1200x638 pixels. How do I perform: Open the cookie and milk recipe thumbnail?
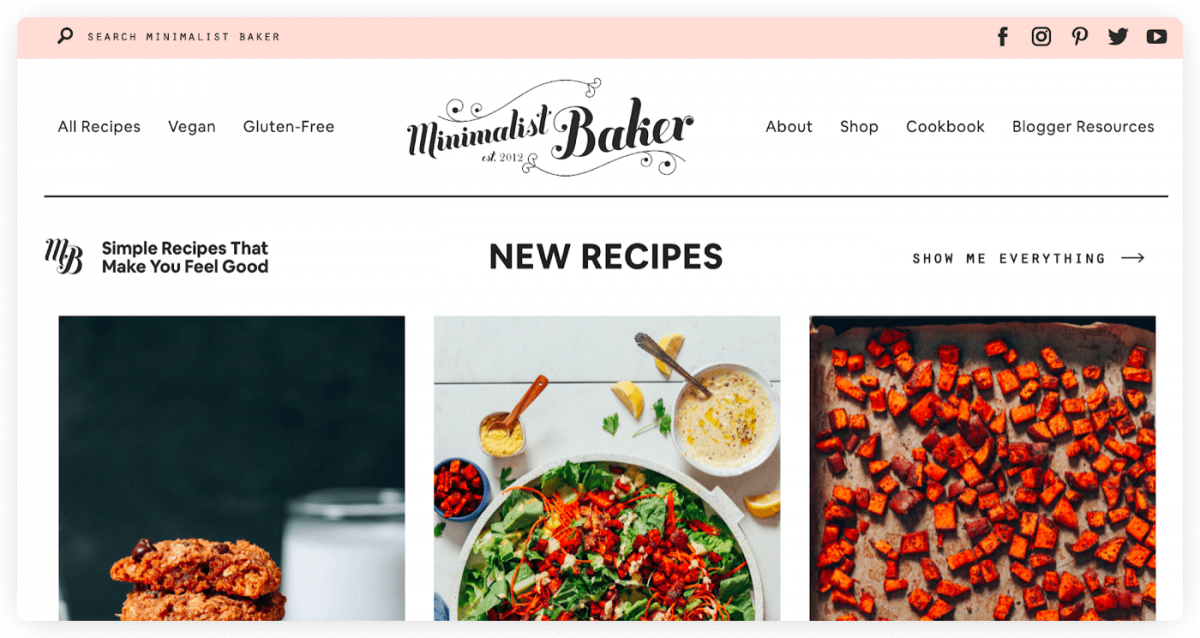pyautogui.click(x=232, y=468)
